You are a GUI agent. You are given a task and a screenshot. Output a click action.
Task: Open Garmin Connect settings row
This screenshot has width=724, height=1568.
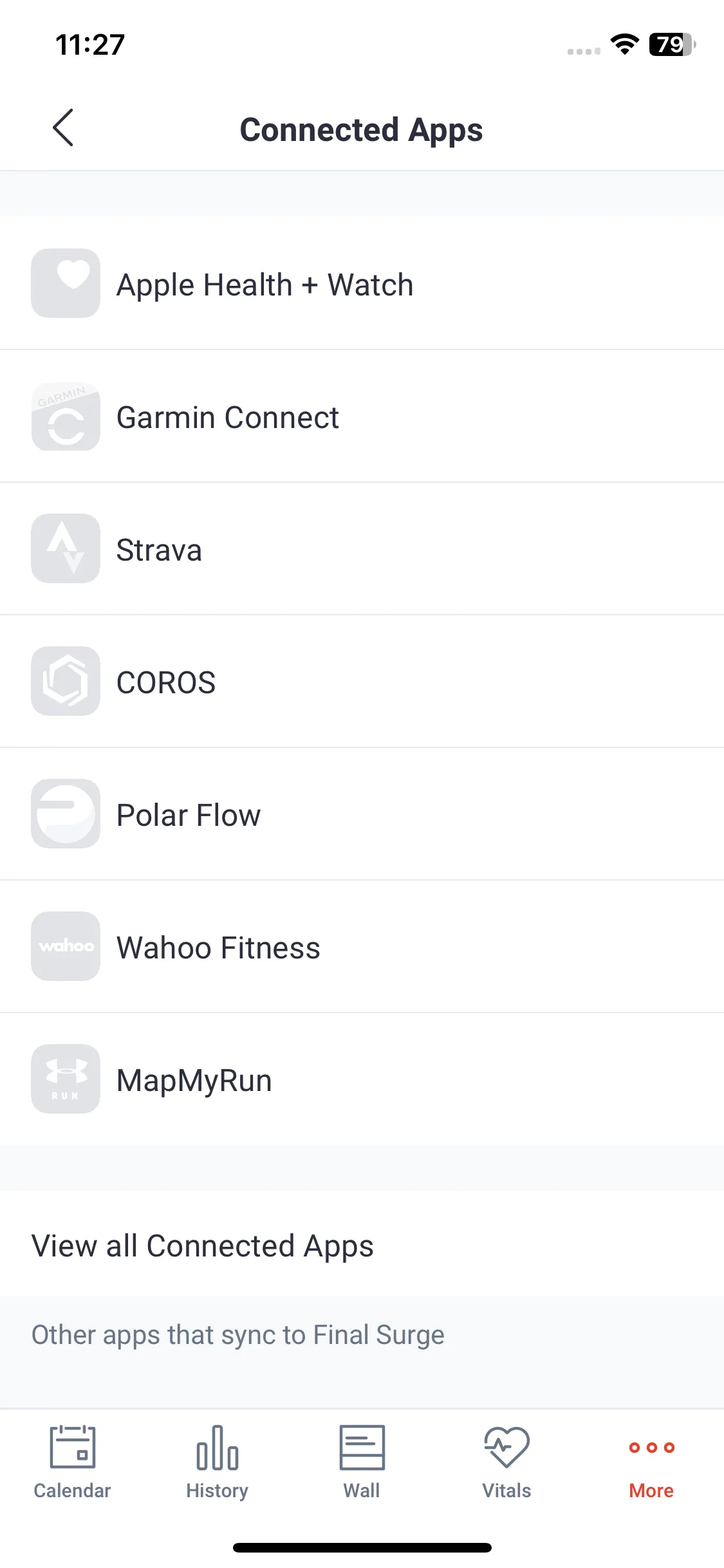click(x=362, y=416)
